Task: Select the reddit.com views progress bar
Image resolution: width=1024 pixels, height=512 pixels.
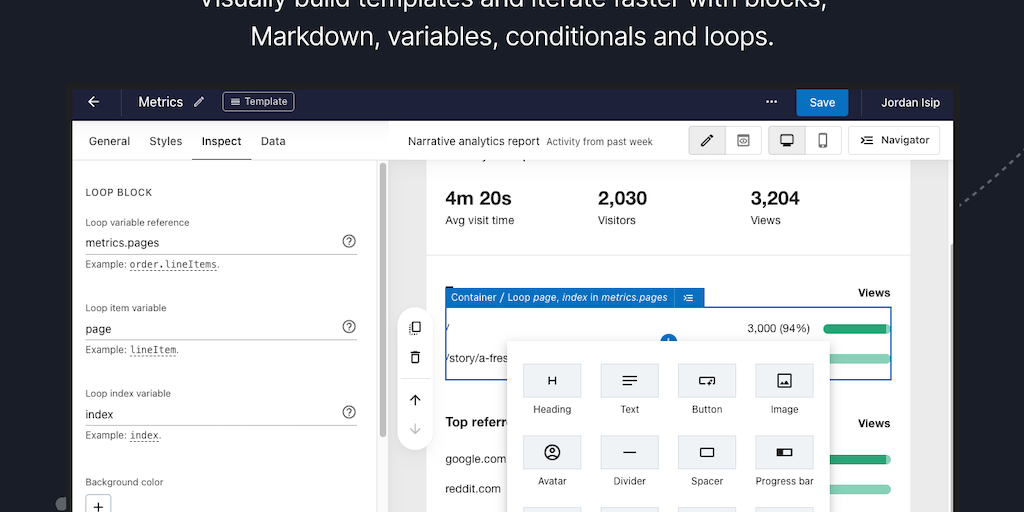Action: point(861,489)
